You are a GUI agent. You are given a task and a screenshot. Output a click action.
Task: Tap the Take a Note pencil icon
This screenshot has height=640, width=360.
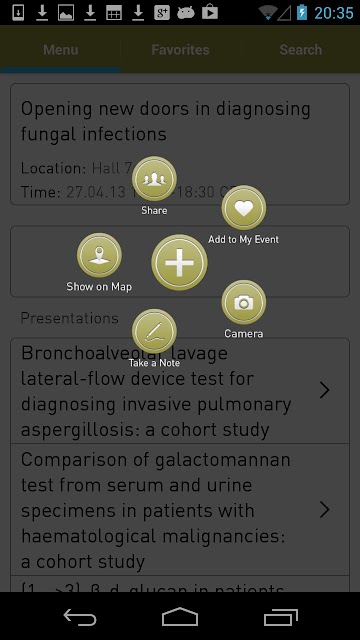pos(154,331)
